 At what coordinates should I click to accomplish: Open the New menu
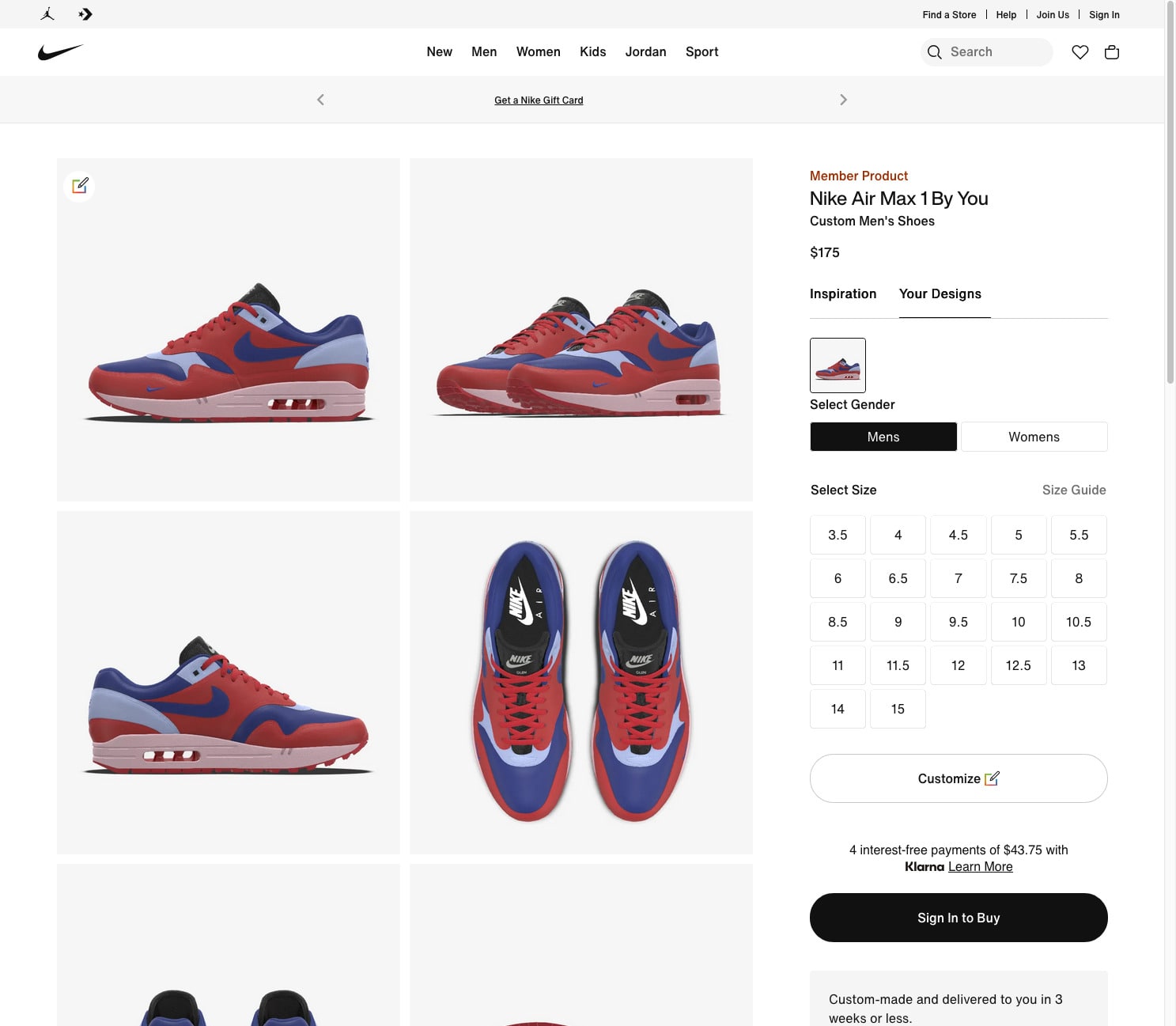pyautogui.click(x=439, y=51)
